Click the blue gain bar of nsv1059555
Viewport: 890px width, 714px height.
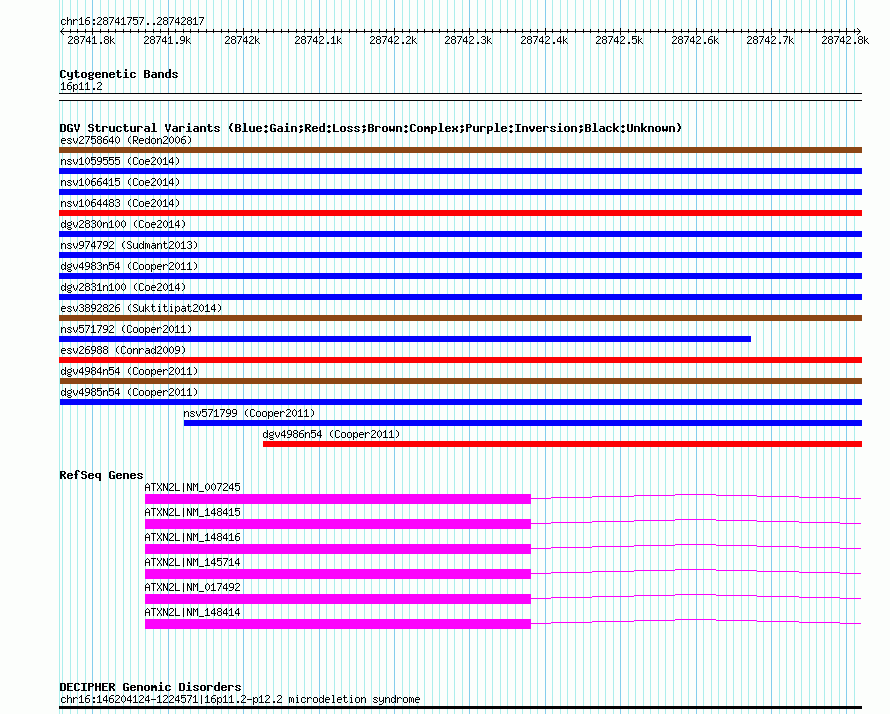(x=460, y=171)
